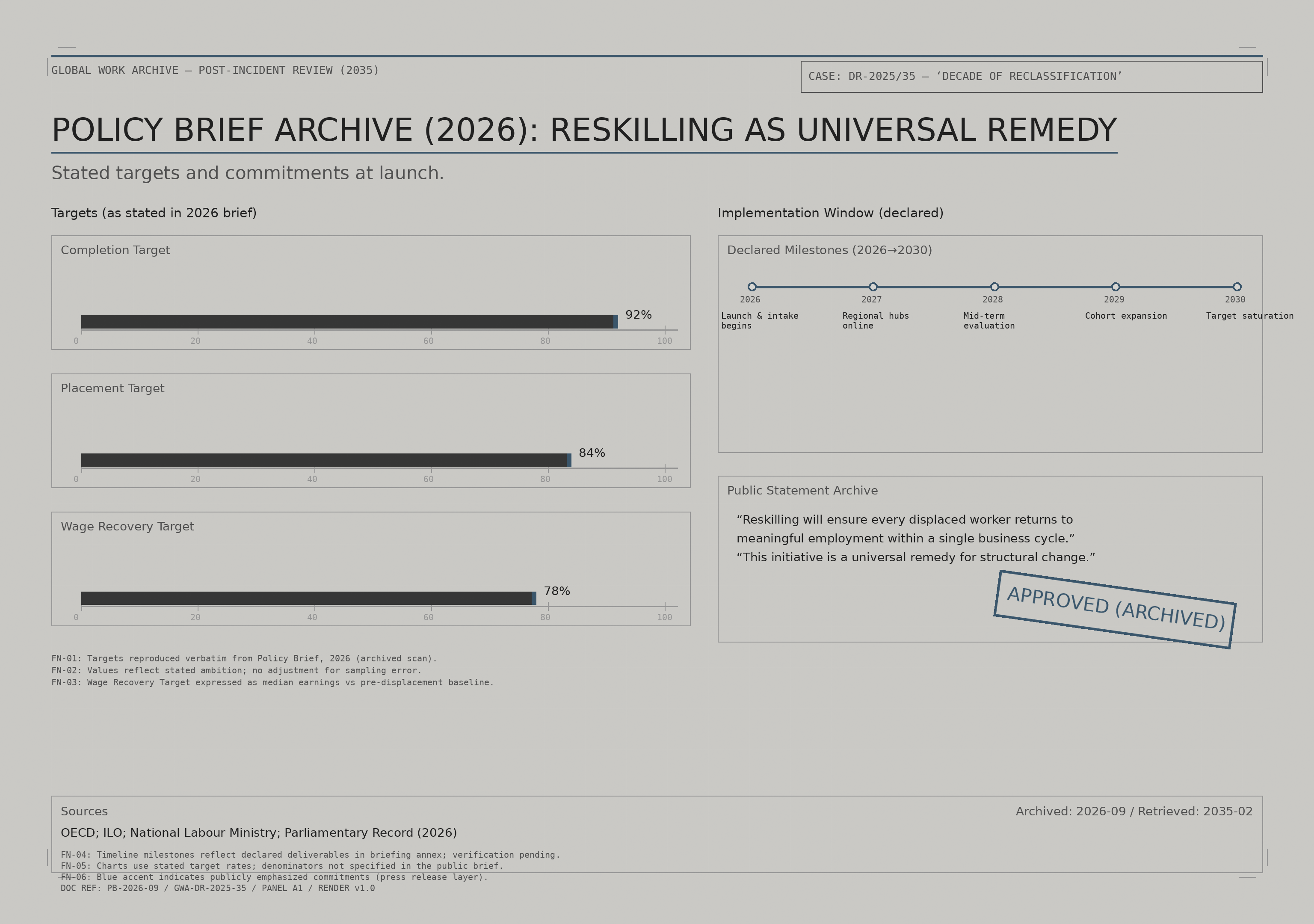Click the Sources panel heading
1314x924 pixels.
pos(84,811)
